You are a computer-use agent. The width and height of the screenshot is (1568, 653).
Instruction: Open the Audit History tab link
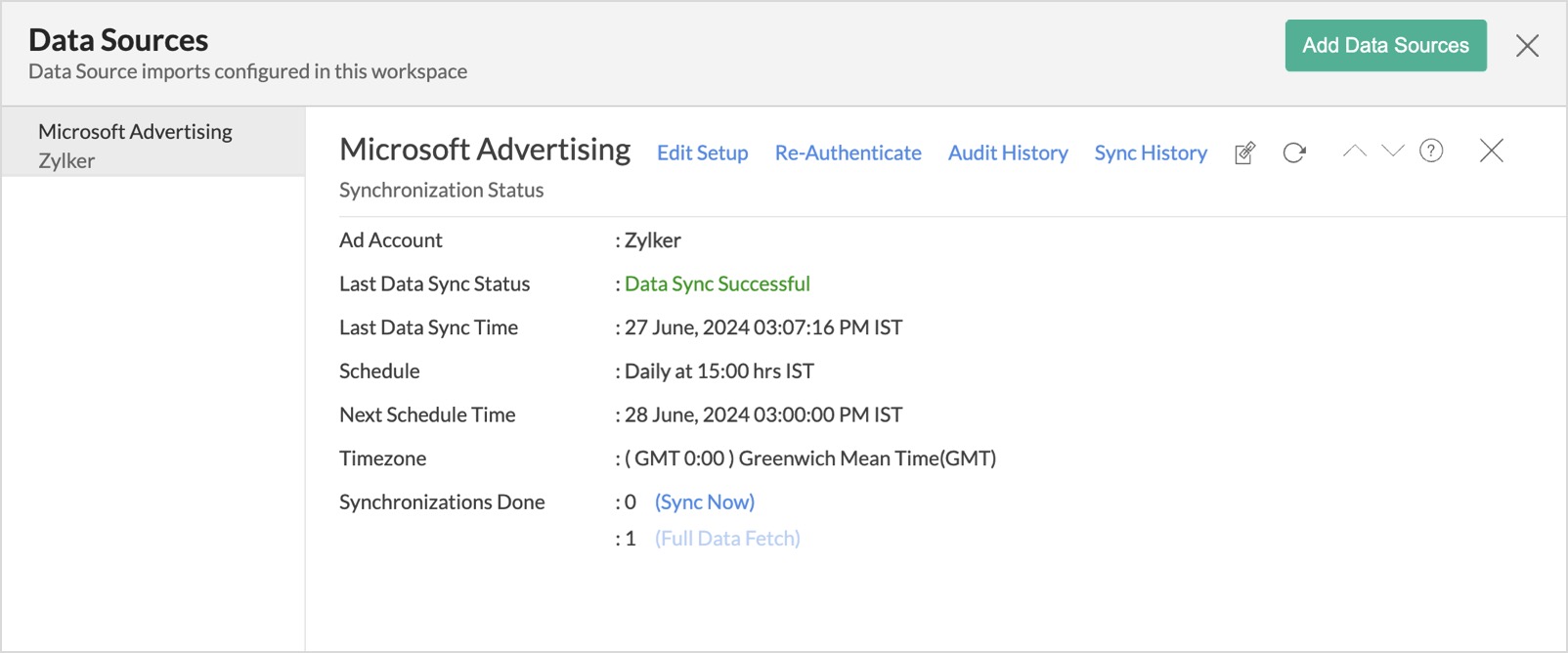click(1008, 153)
